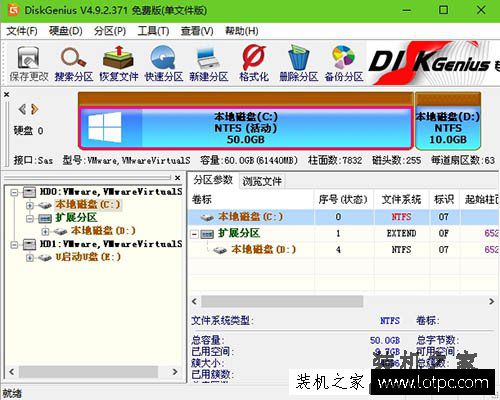Collapse the HD0 disk tree node

pos(14,192)
